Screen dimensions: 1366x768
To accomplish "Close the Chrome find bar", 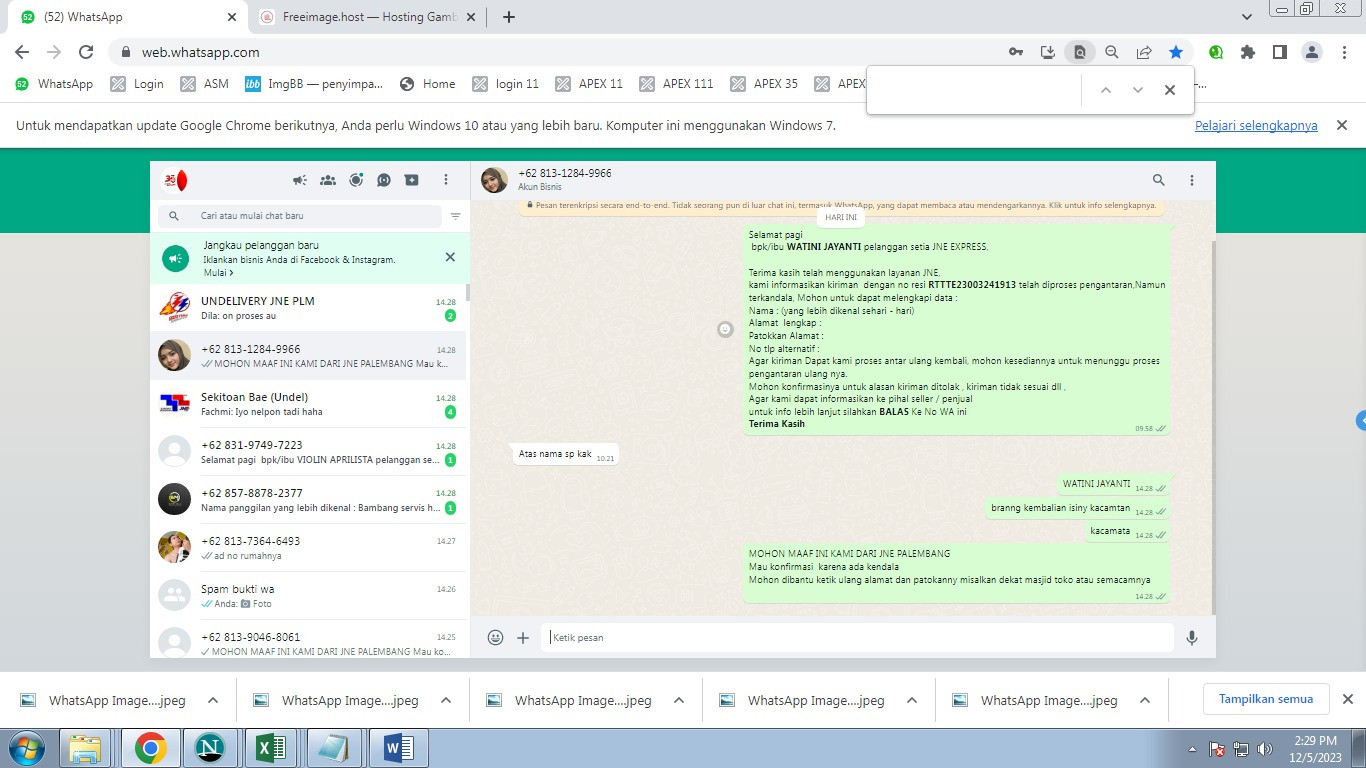I will (x=1170, y=90).
